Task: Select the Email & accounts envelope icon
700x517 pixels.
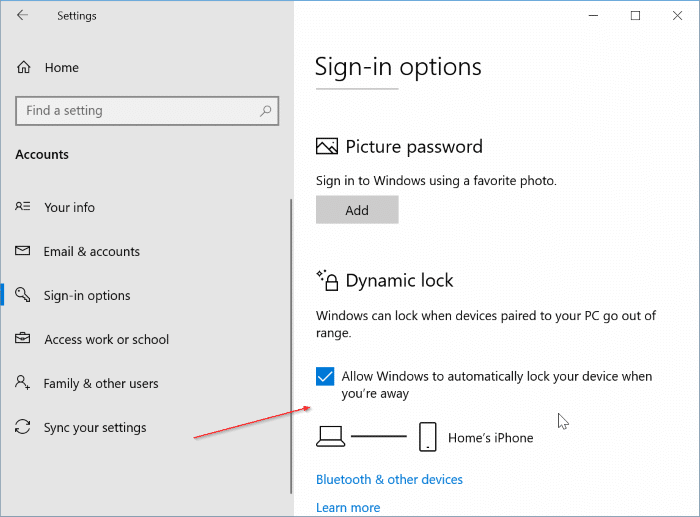Action: pyautogui.click(x=23, y=251)
